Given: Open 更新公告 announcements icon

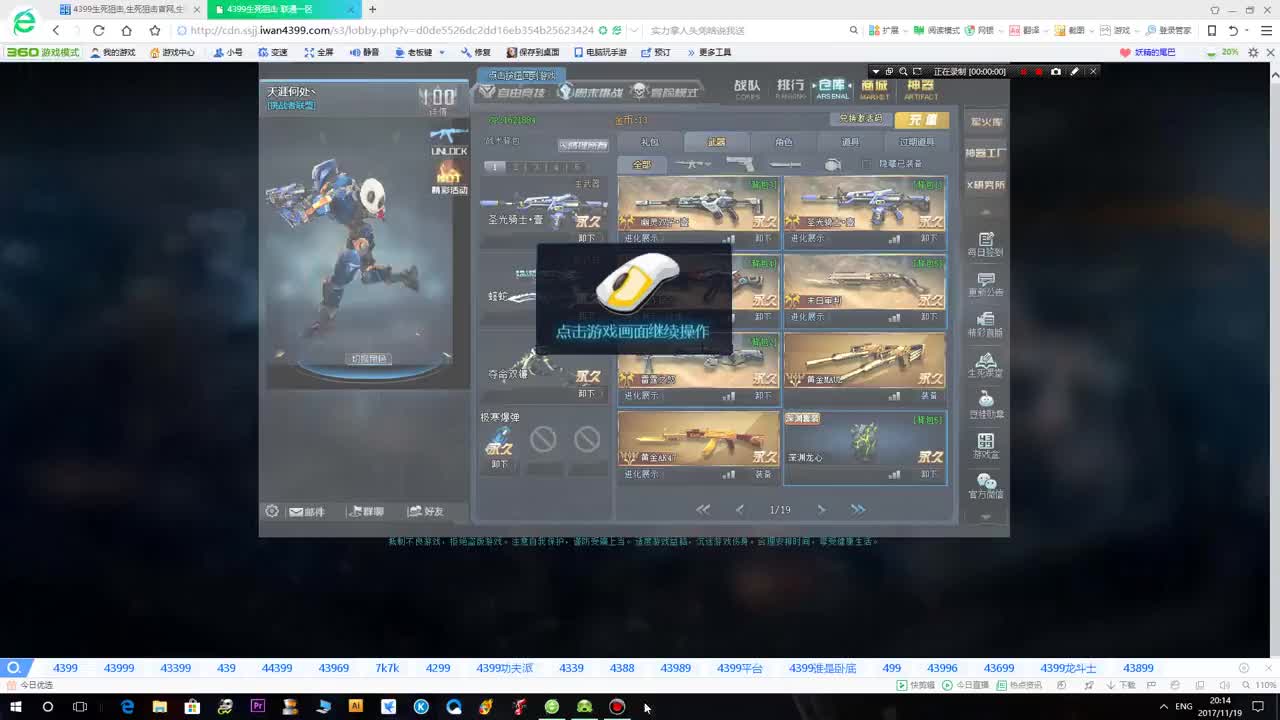Looking at the screenshot, I should (x=986, y=285).
